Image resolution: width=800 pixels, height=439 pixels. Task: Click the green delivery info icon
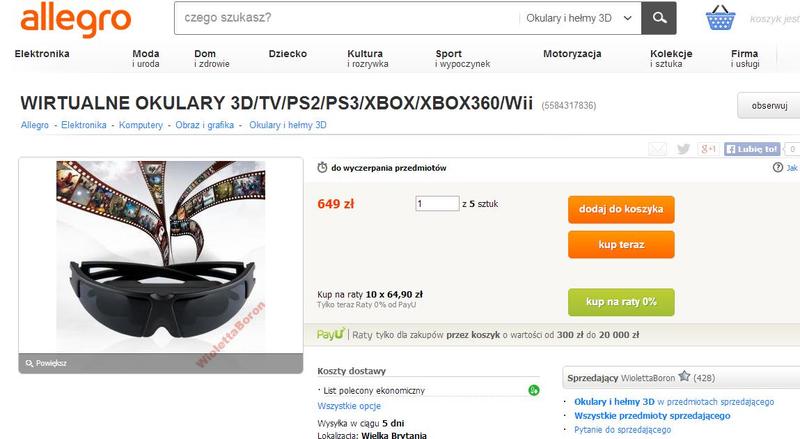click(x=534, y=391)
